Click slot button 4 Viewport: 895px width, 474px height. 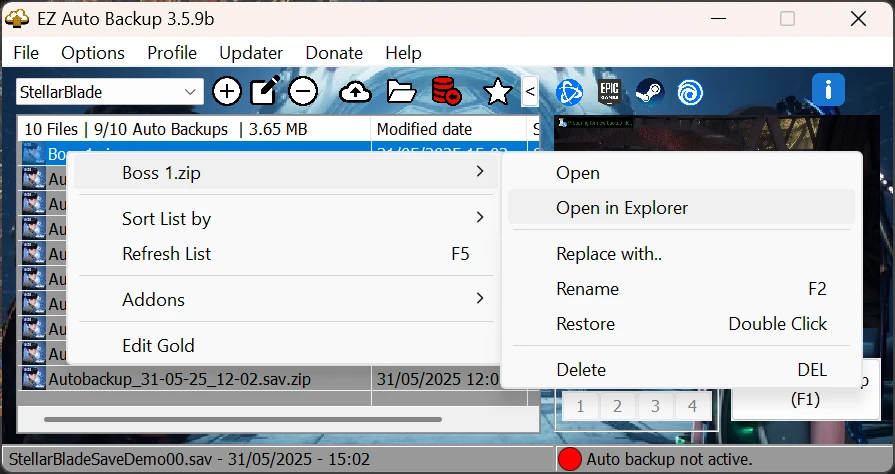coord(692,406)
